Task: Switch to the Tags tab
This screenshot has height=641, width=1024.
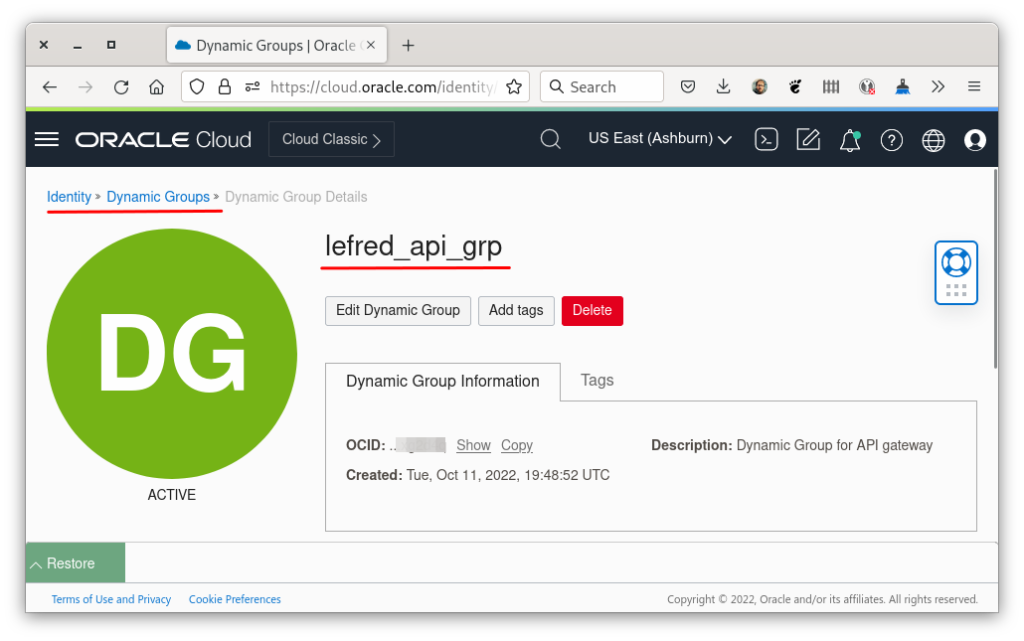Action: coord(597,380)
